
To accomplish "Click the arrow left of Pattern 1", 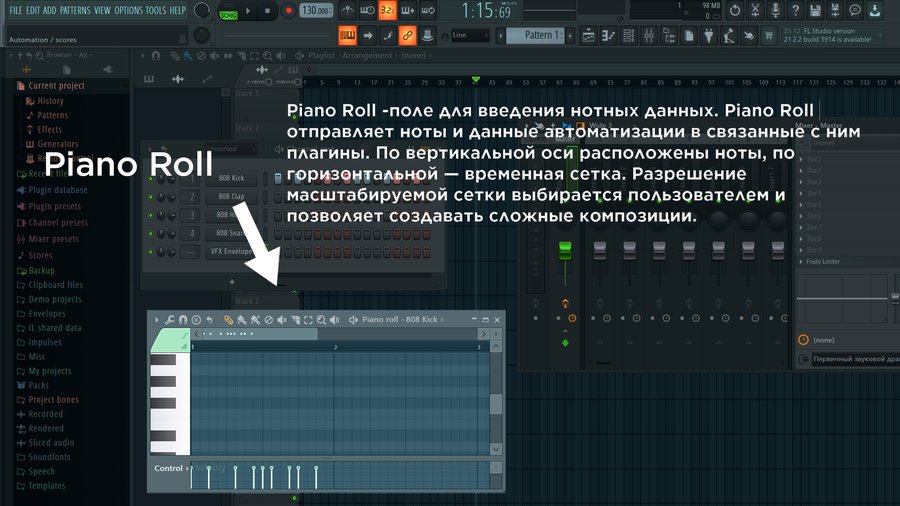I will [x=501, y=36].
